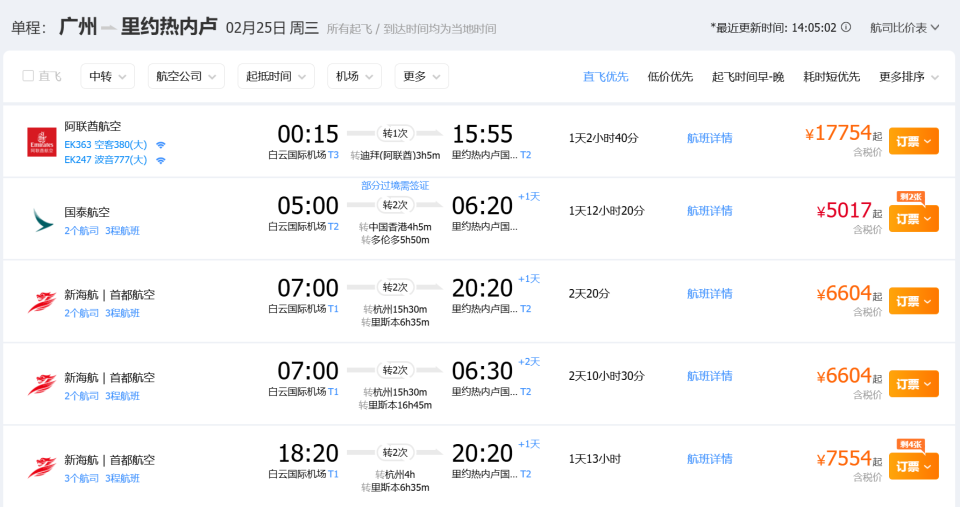Sort by 耗时短优先 shortest duration
The image size is (960, 507).
(x=831, y=76)
